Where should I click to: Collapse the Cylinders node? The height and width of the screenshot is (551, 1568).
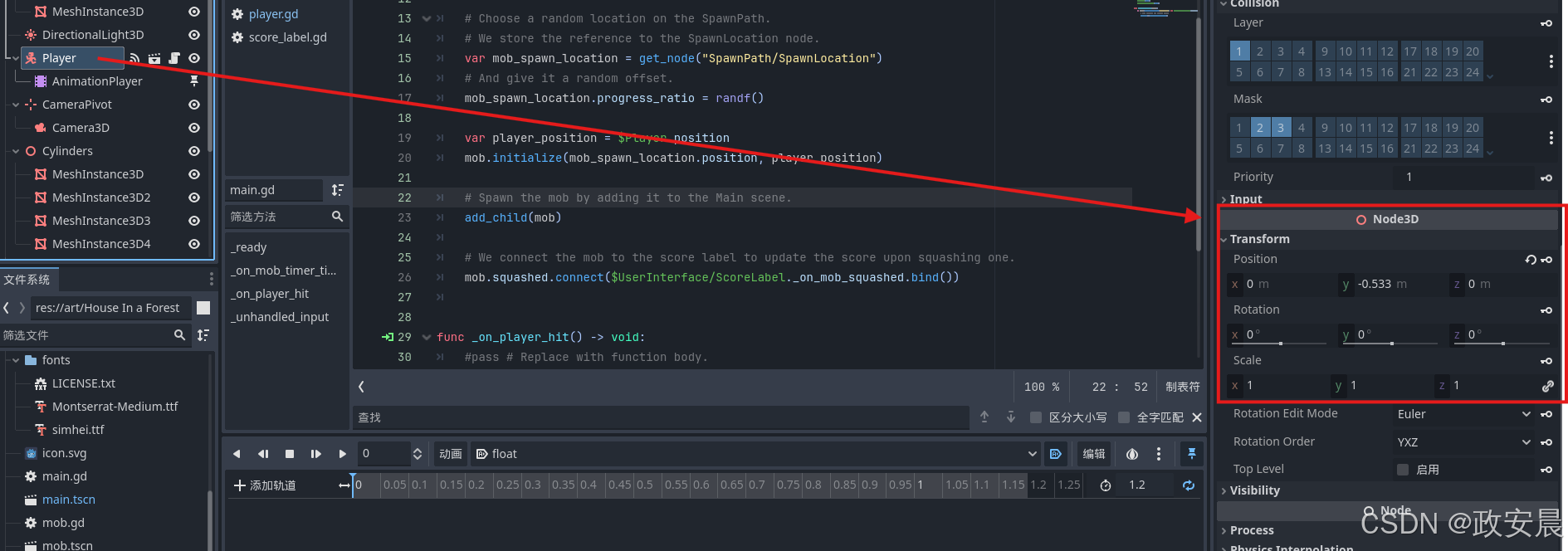[16, 151]
